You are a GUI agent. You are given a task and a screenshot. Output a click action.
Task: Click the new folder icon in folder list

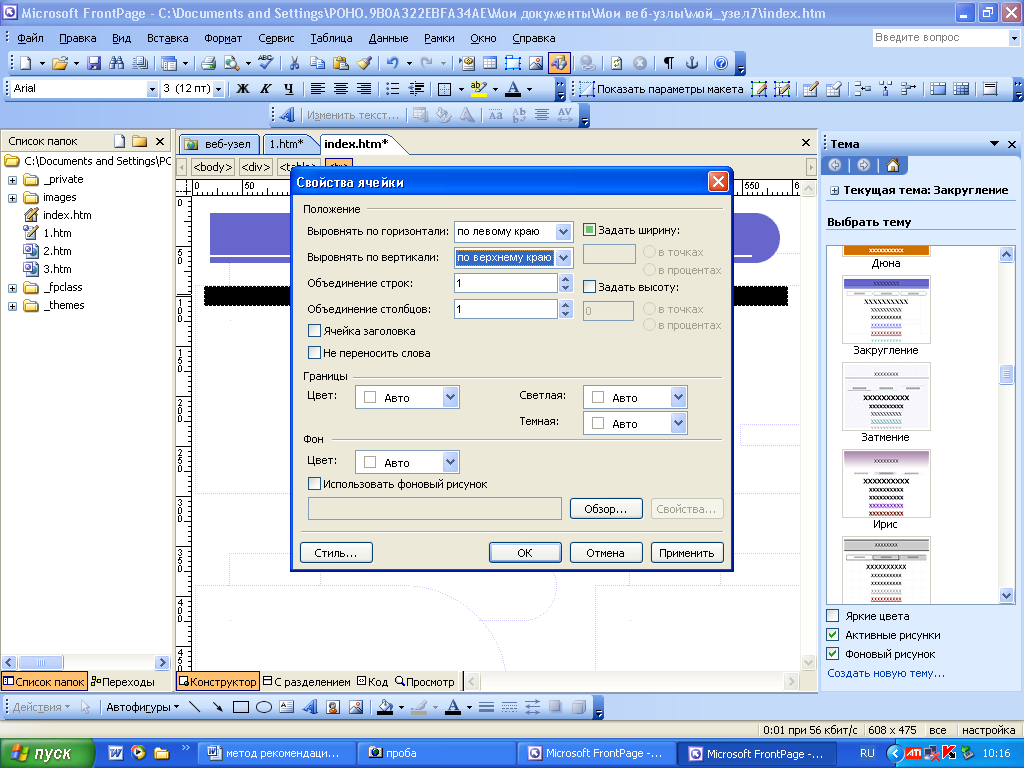139,141
